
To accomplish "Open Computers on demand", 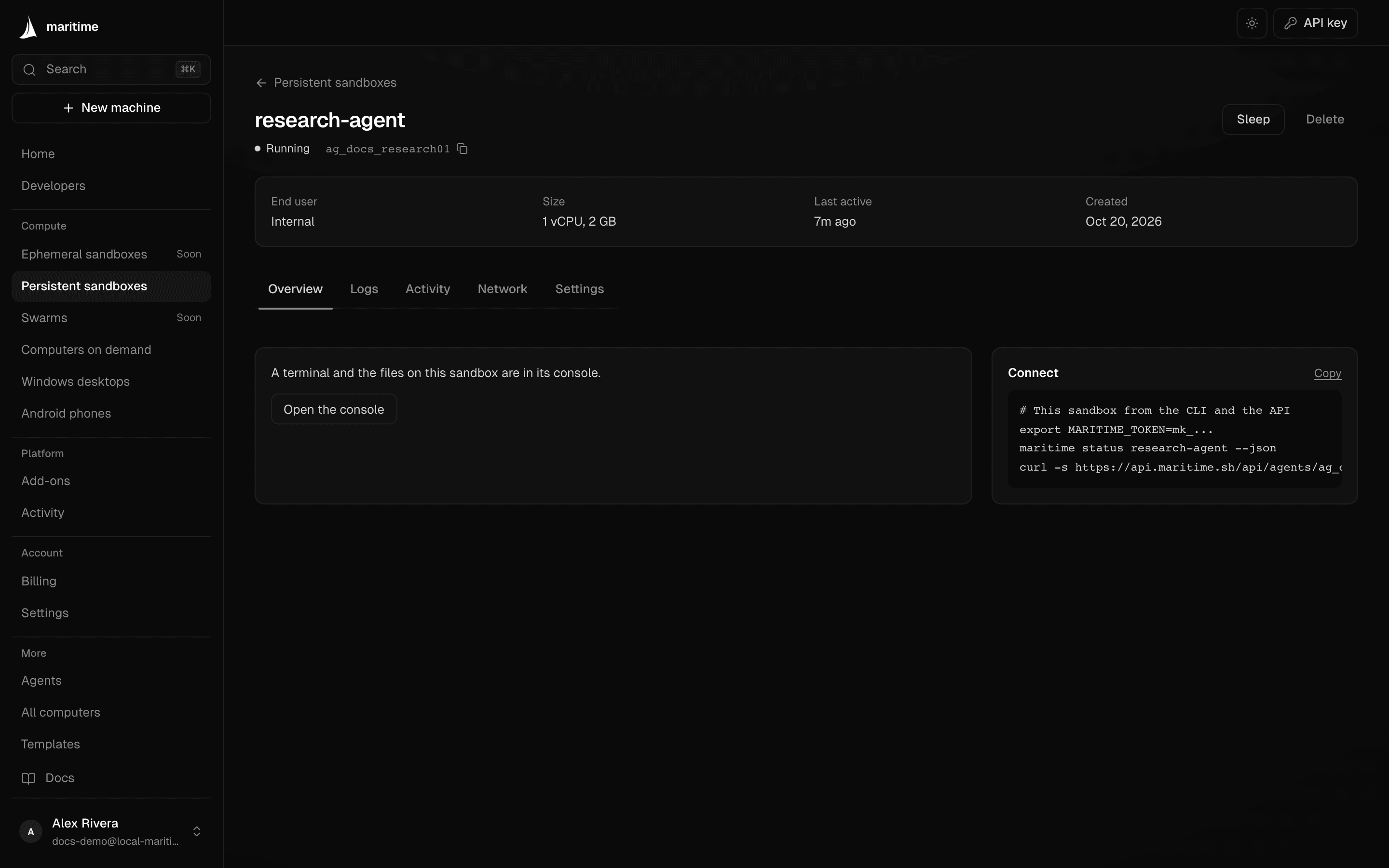I will click(111, 350).
